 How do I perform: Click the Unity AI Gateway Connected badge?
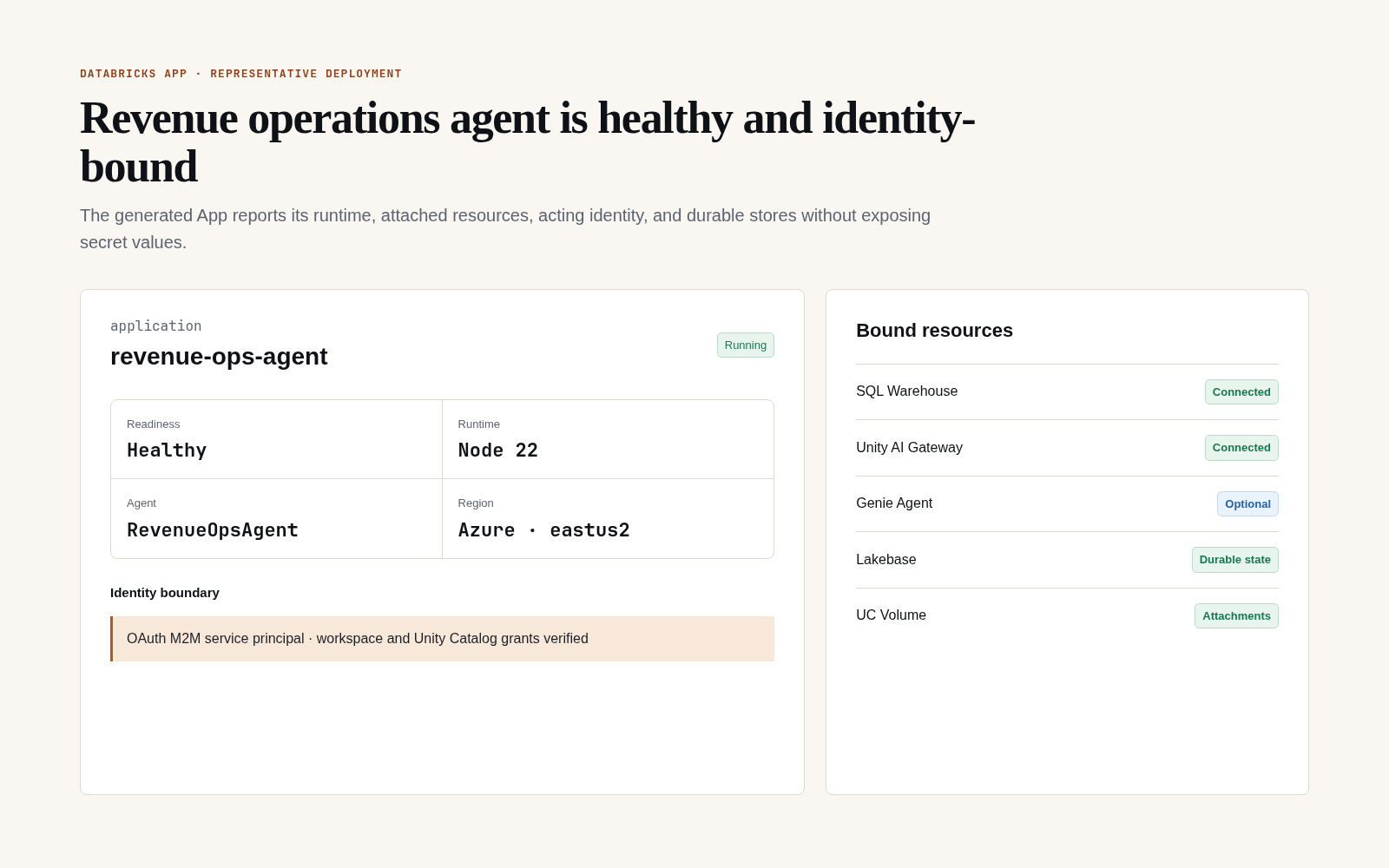[x=1241, y=447]
